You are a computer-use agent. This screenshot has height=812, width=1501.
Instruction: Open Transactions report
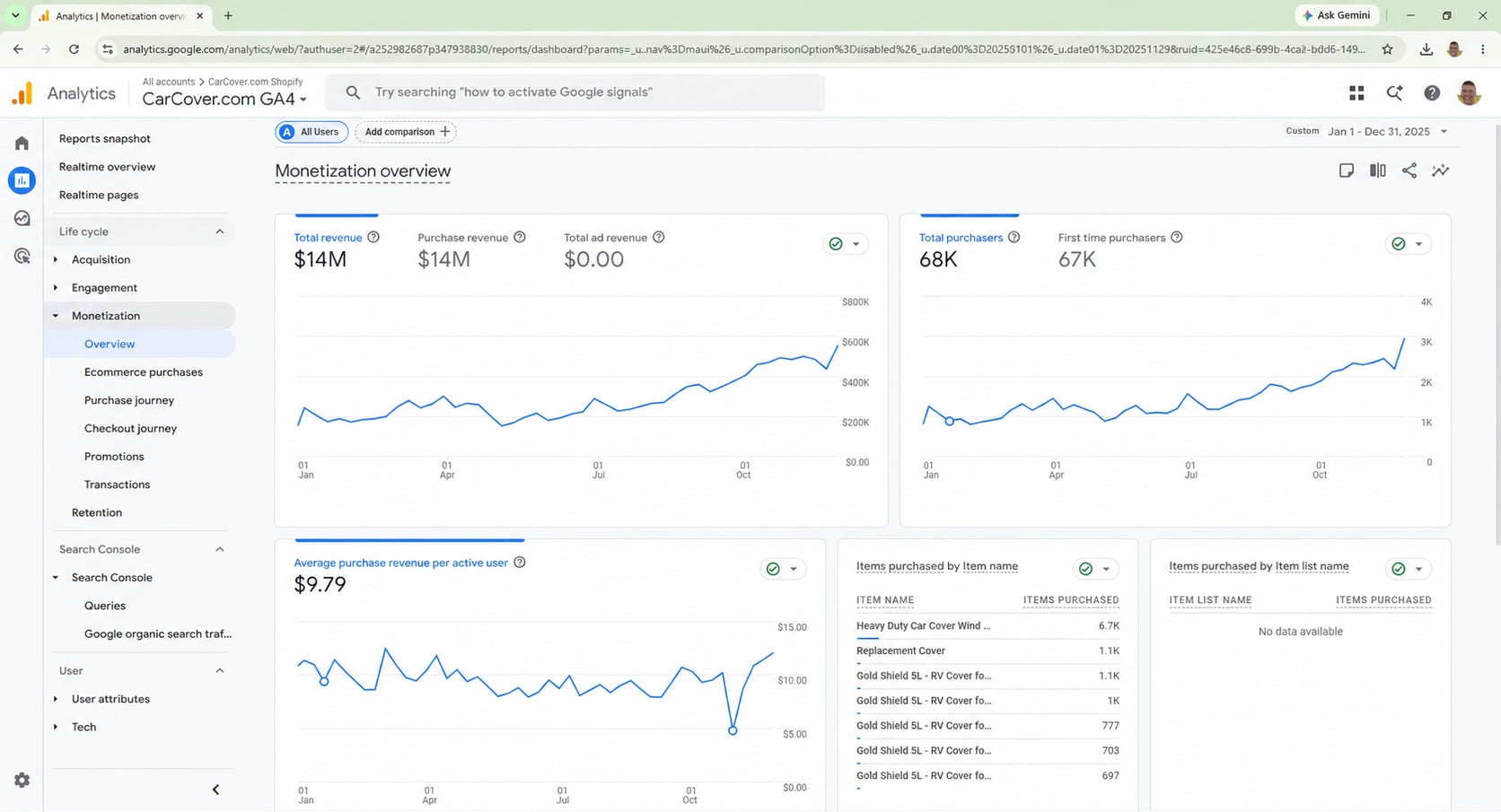(x=118, y=485)
